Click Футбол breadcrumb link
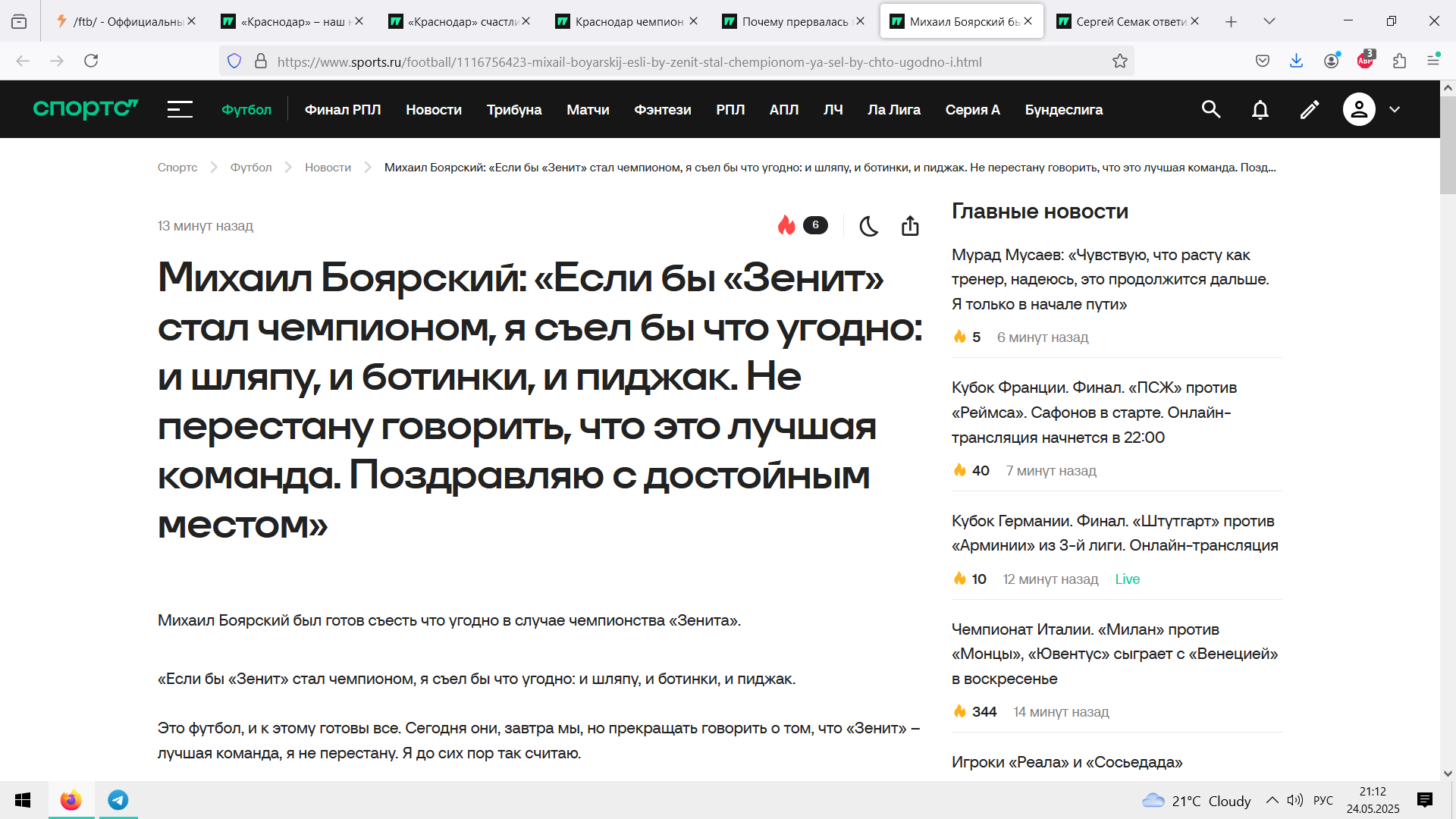Image resolution: width=1456 pixels, height=819 pixels. pyautogui.click(x=251, y=168)
